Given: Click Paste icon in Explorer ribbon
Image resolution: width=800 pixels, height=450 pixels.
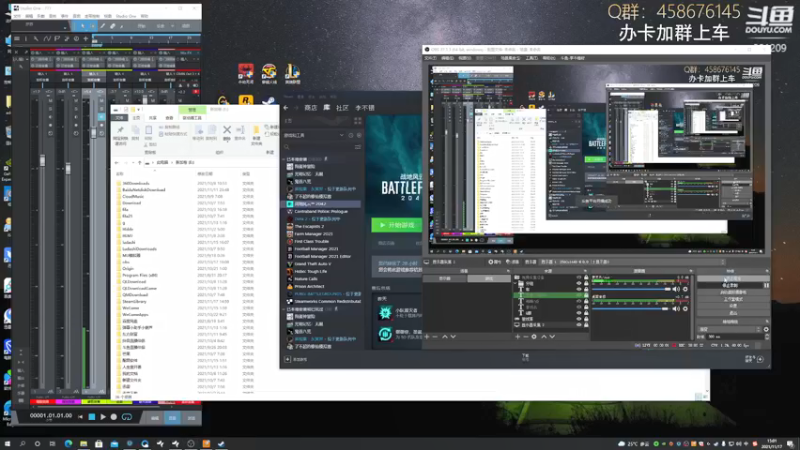Looking at the screenshot, I should click(148, 133).
